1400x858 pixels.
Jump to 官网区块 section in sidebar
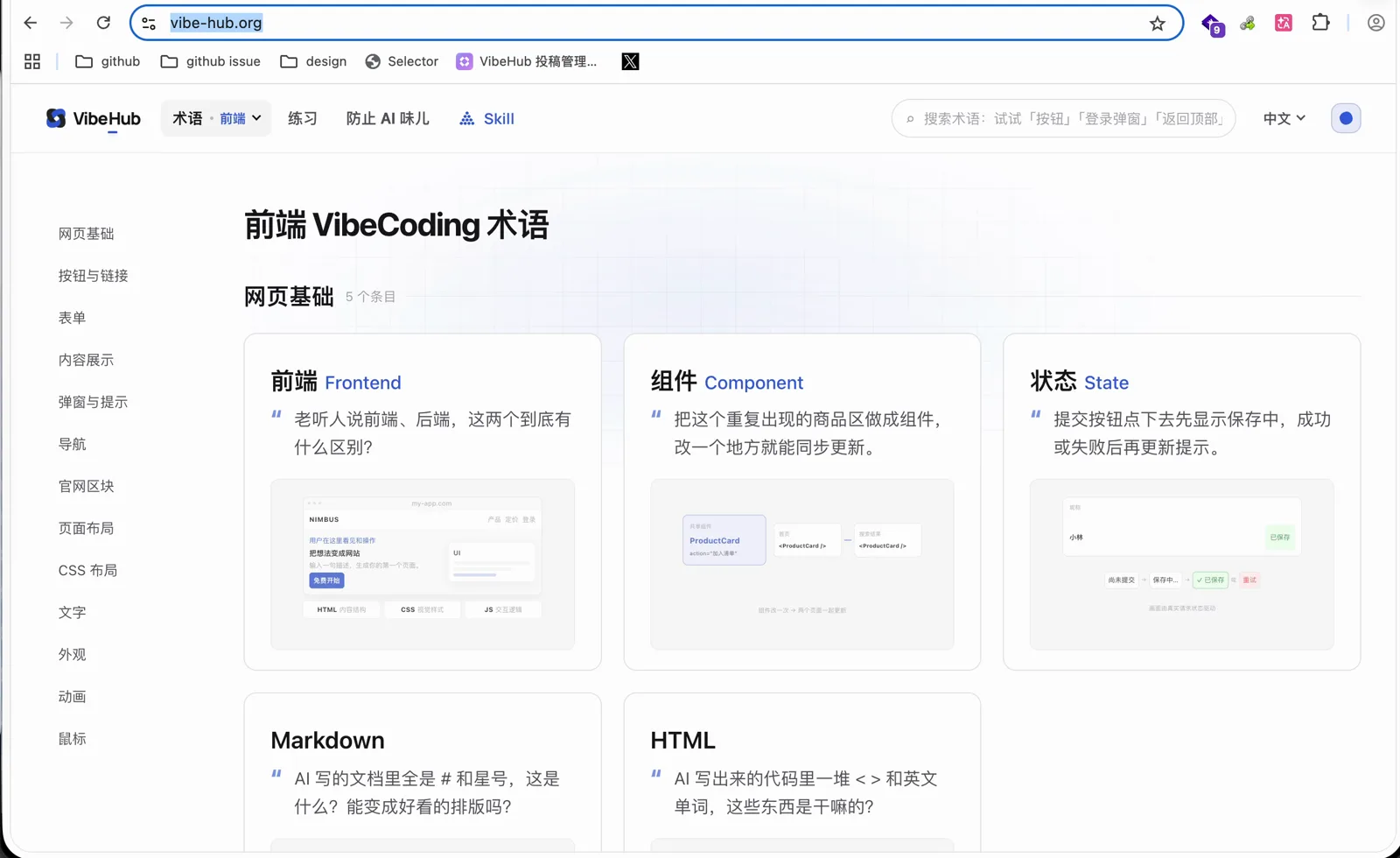[86, 486]
